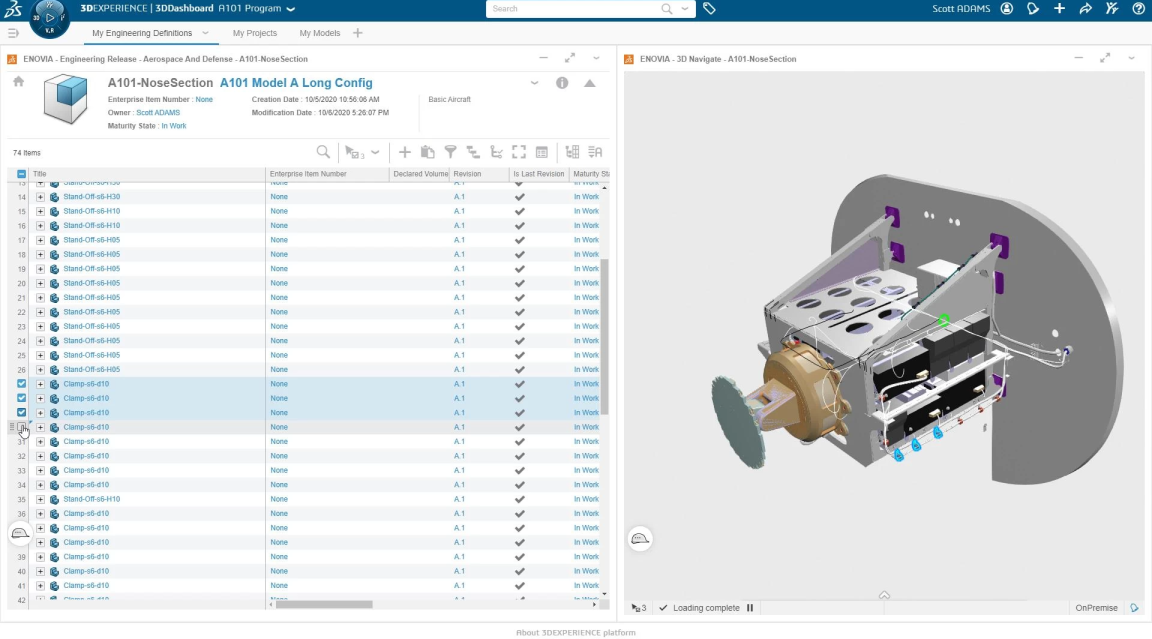
Task: Switch to the My Projects tab
Action: click(255, 32)
